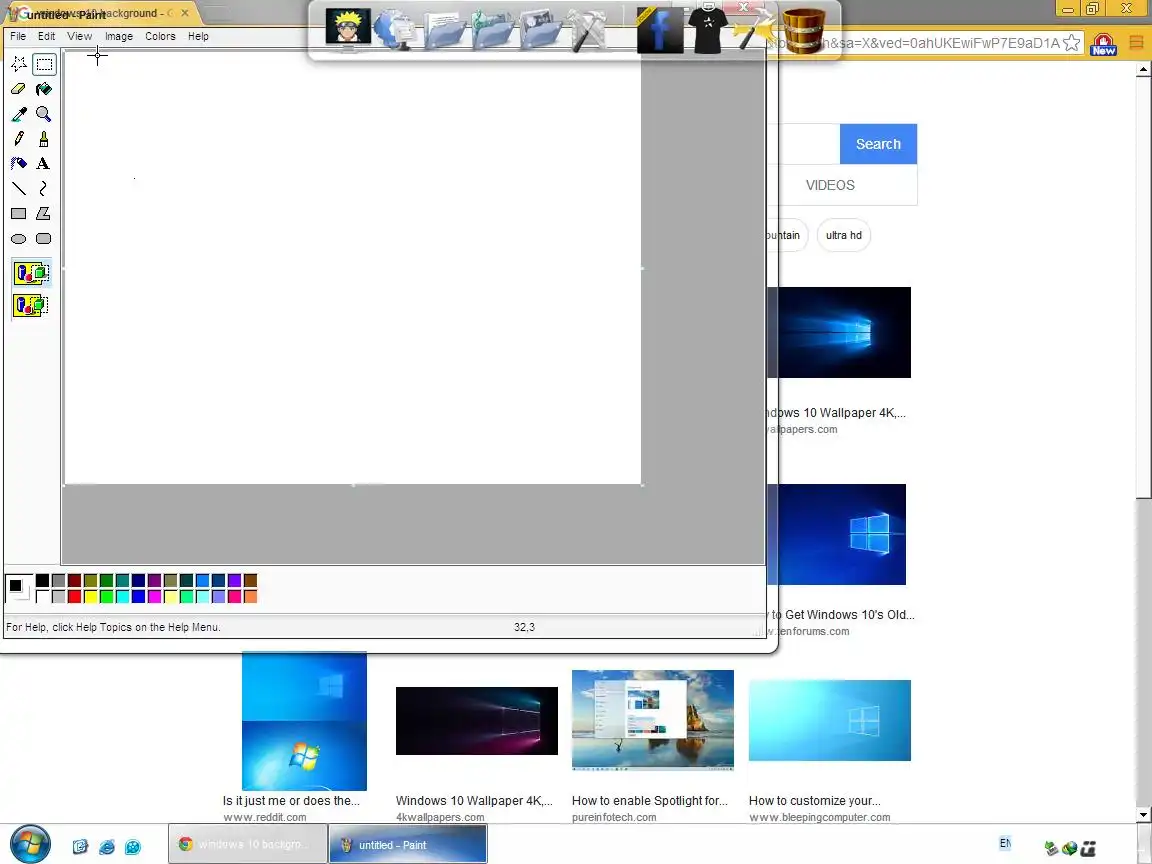Open the Image menu
The width and height of the screenshot is (1152, 864).
(118, 36)
